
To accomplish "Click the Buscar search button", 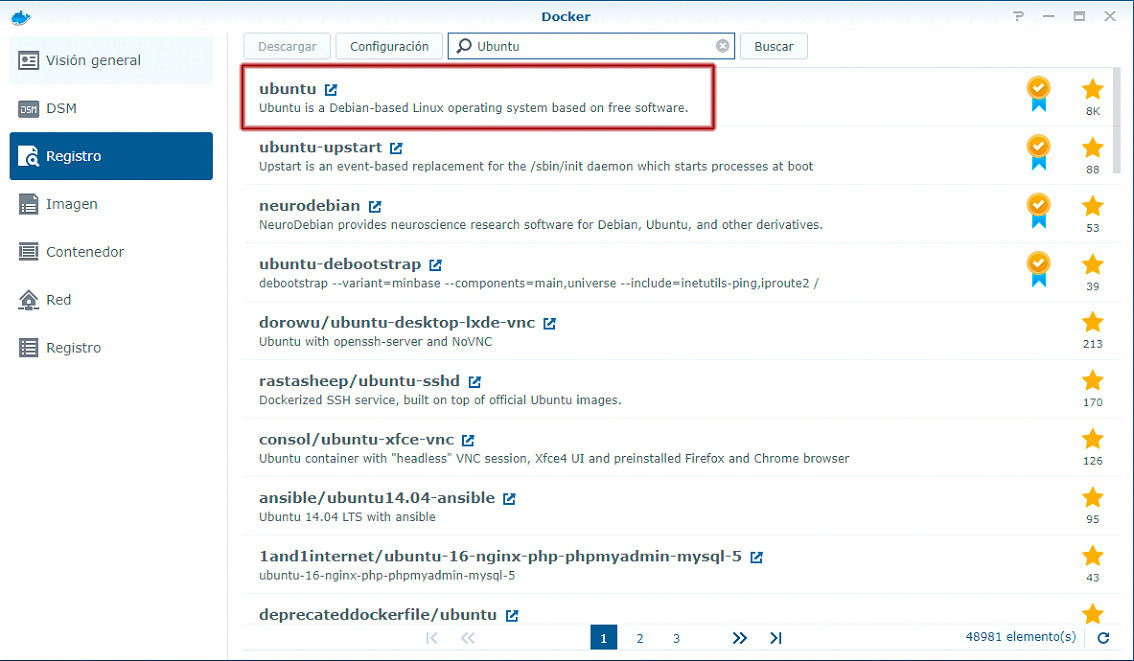I will tap(774, 46).
